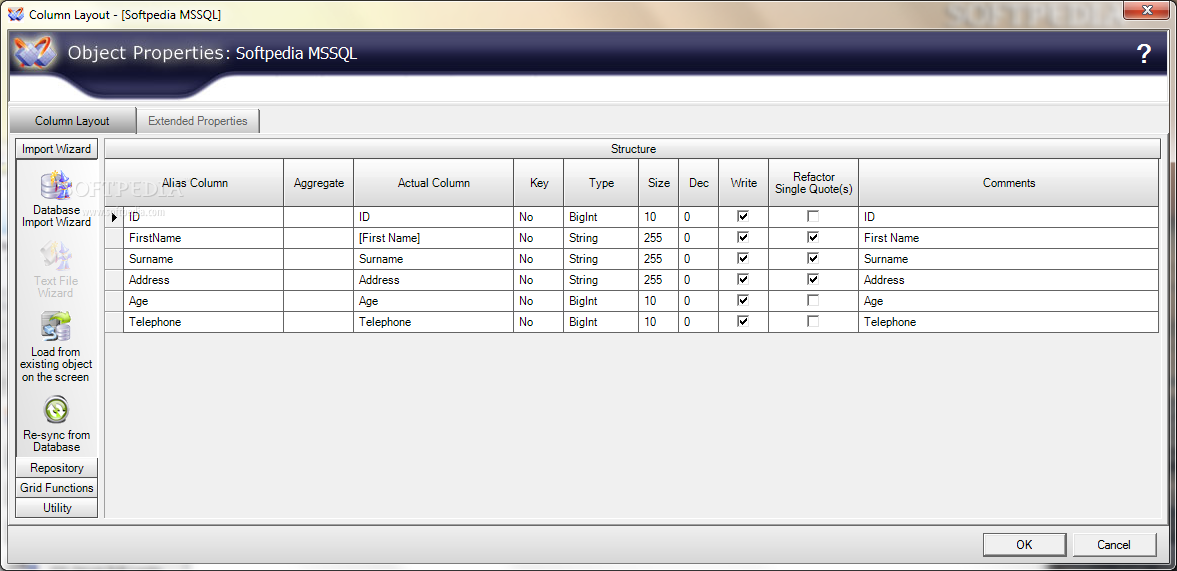
Task: Uncheck Write checkbox for Age row
Action: tap(743, 300)
